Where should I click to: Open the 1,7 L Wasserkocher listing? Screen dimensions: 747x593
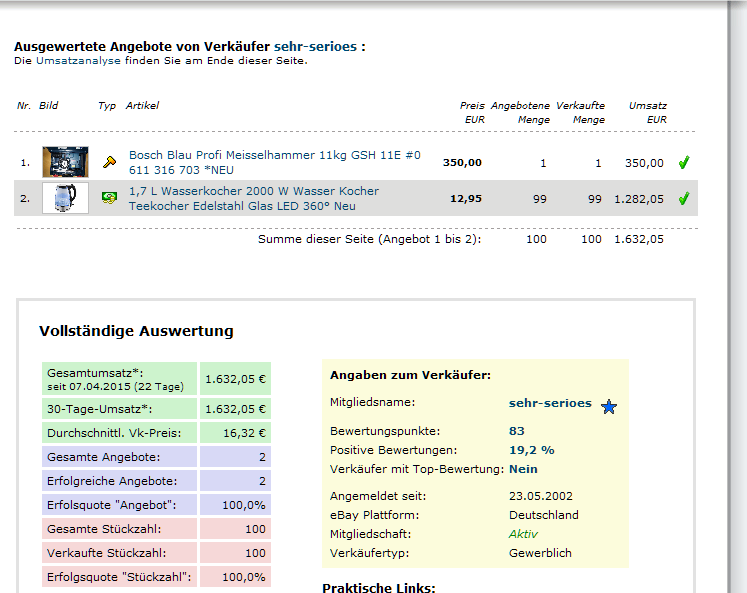coord(253,198)
